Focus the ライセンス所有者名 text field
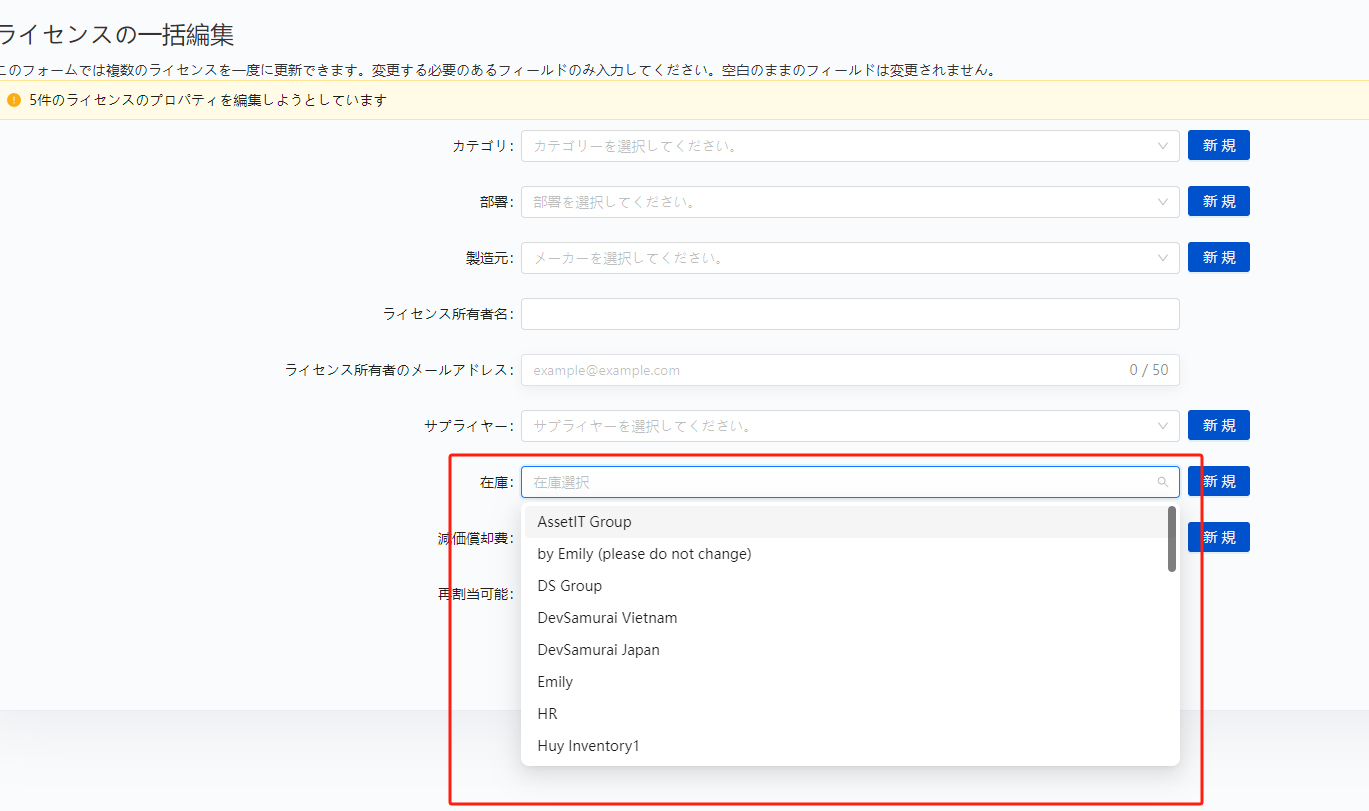The image size is (1369, 811). [x=850, y=314]
